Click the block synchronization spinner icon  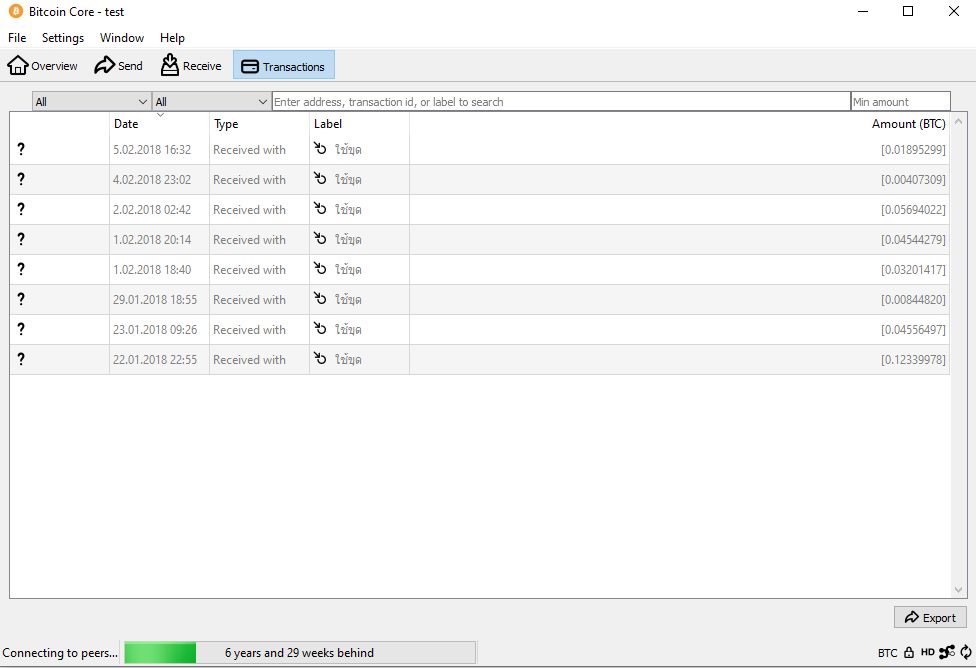pos(966,652)
